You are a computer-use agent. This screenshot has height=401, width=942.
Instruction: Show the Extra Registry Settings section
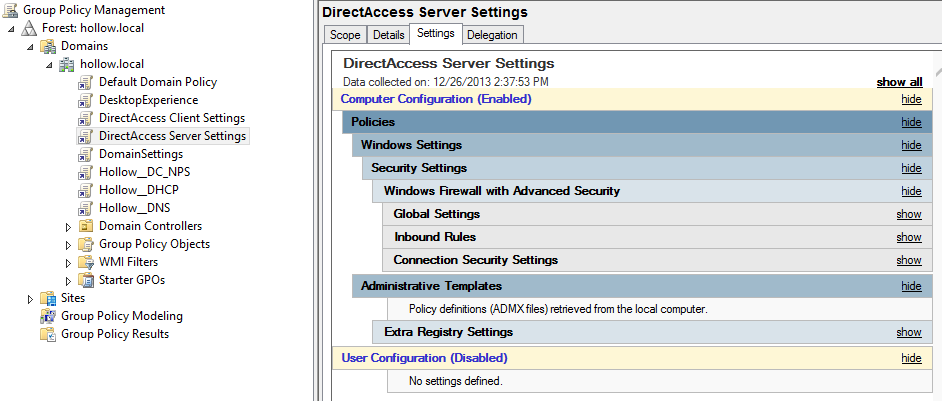click(x=909, y=332)
